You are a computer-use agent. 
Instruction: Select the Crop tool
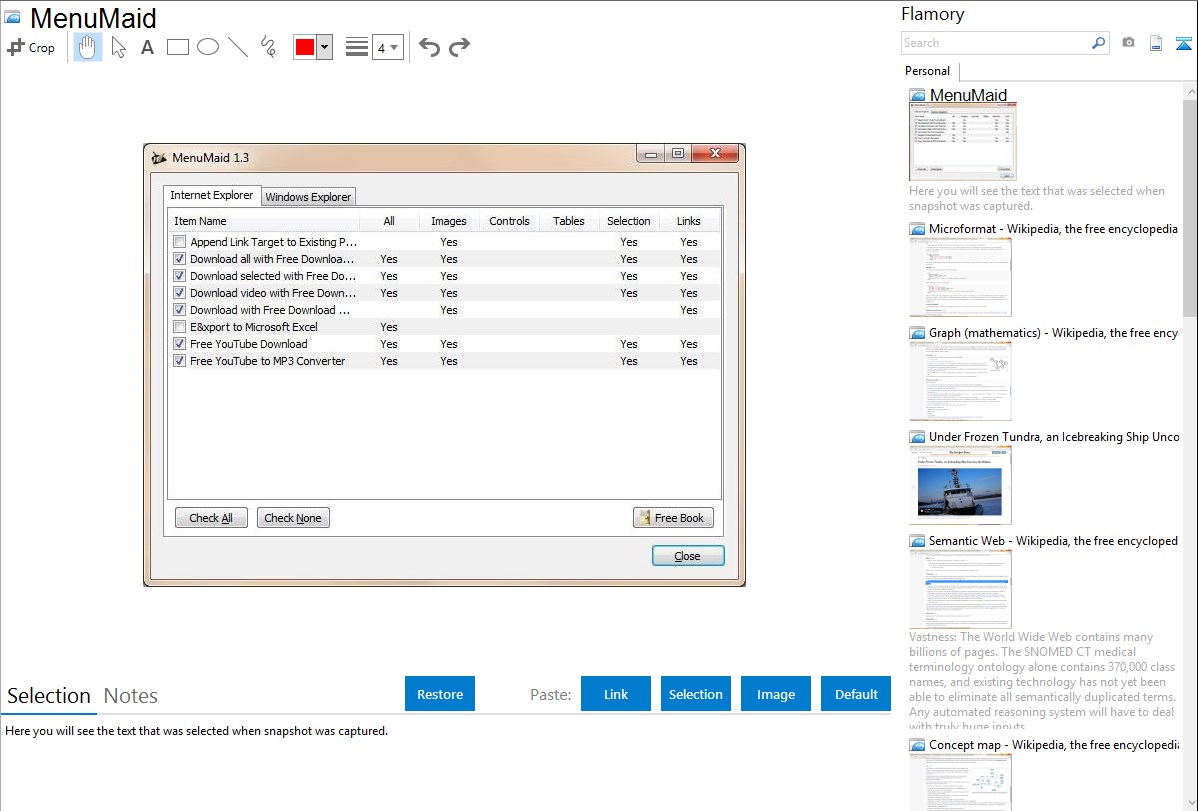click(x=31, y=47)
